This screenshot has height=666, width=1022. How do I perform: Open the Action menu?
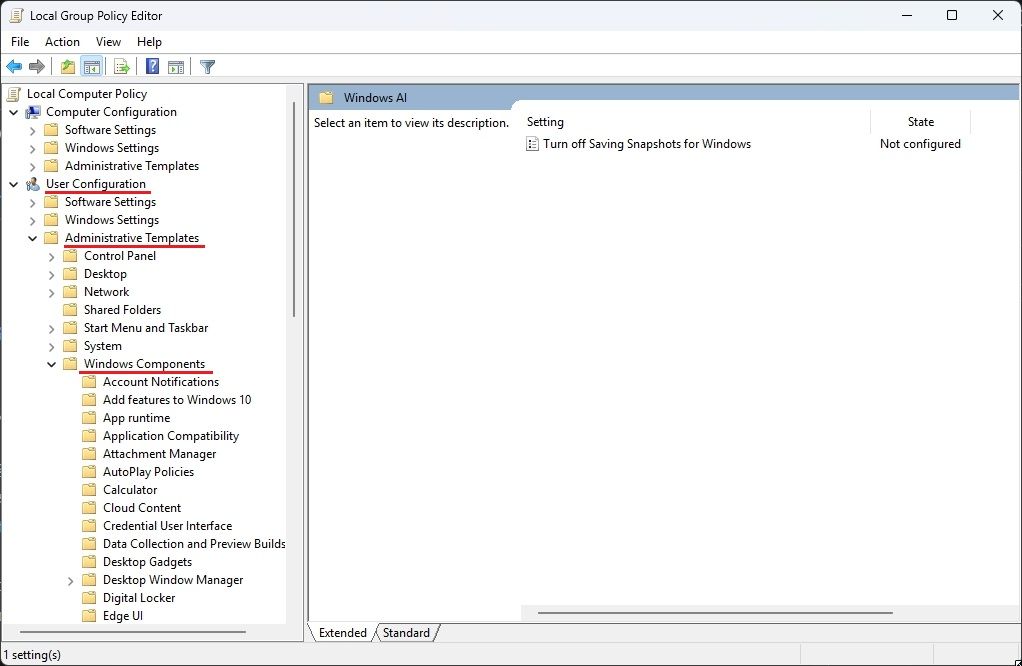[62, 41]
